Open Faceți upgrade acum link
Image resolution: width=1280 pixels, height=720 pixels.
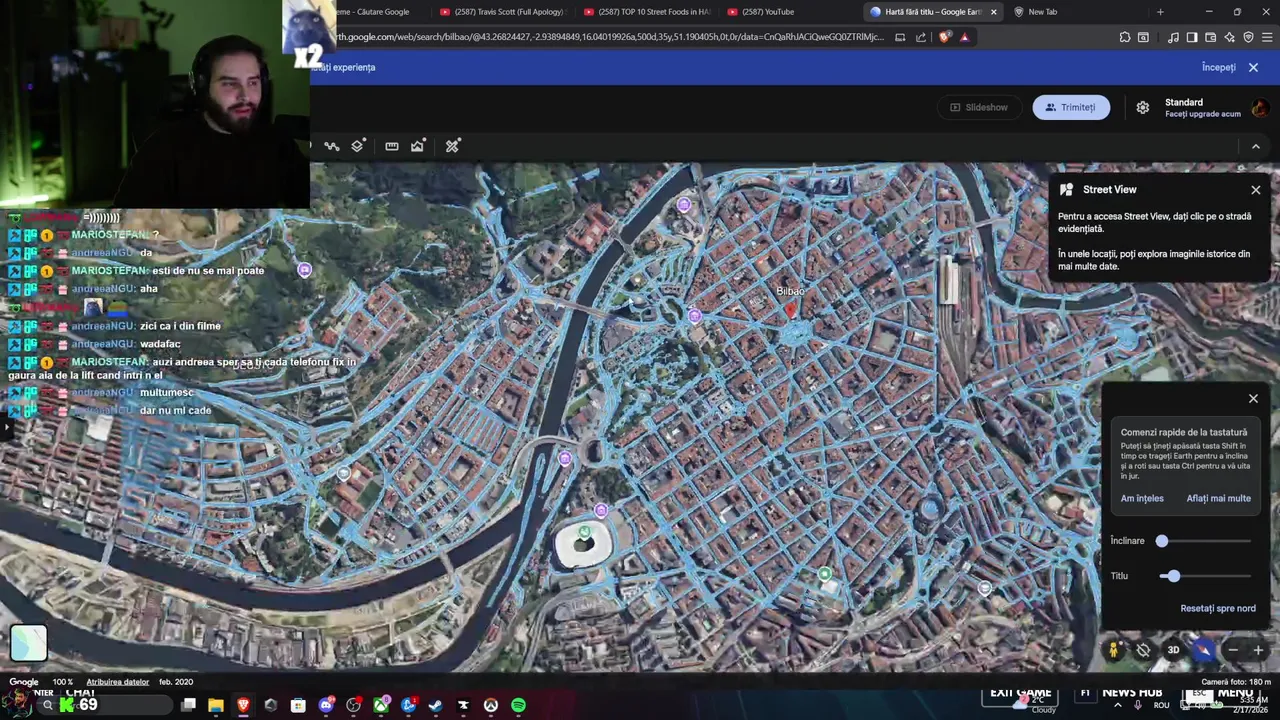tap(1202, 114)
